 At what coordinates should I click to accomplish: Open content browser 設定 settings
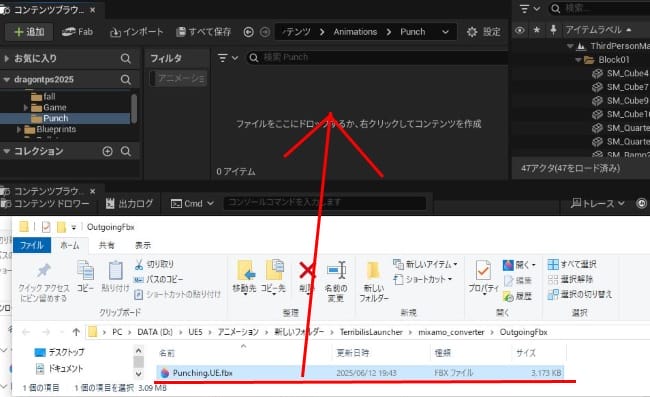pos(483,32)
